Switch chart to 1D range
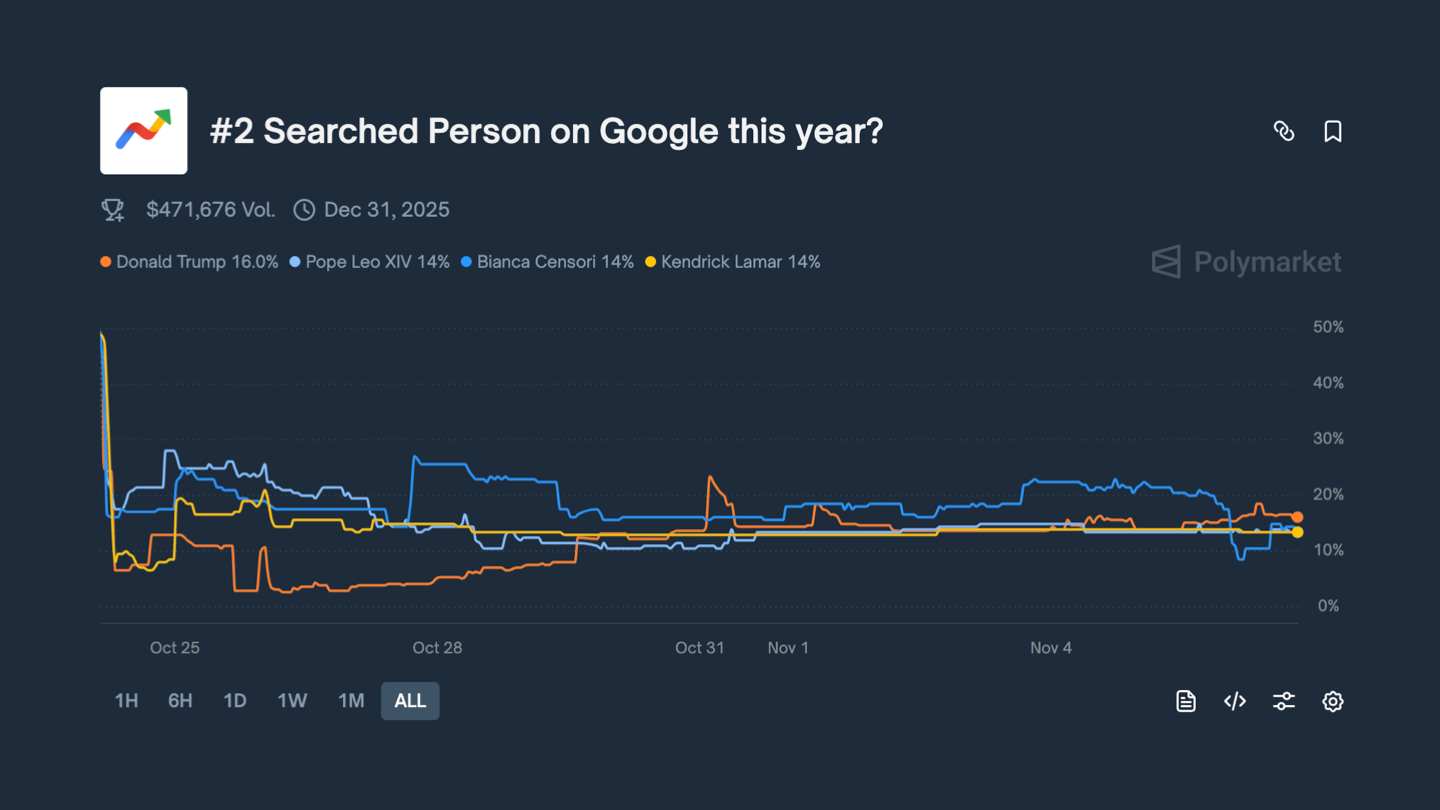The height and width of the screenshot is (810, 1440). [x=235, y=701]
